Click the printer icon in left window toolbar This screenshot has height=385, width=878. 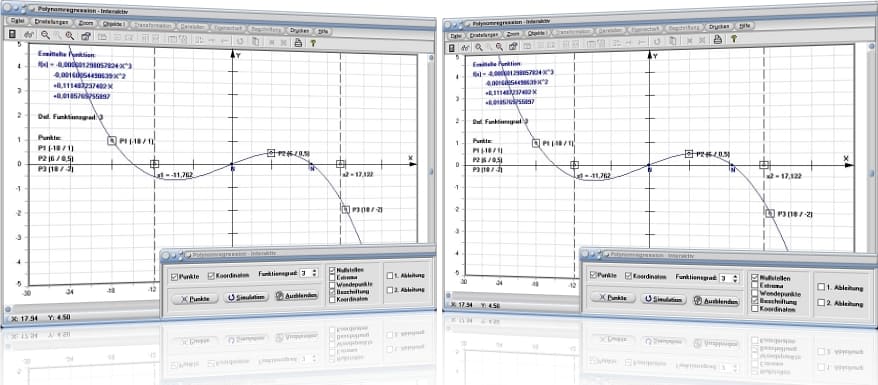tap(298, 43)
